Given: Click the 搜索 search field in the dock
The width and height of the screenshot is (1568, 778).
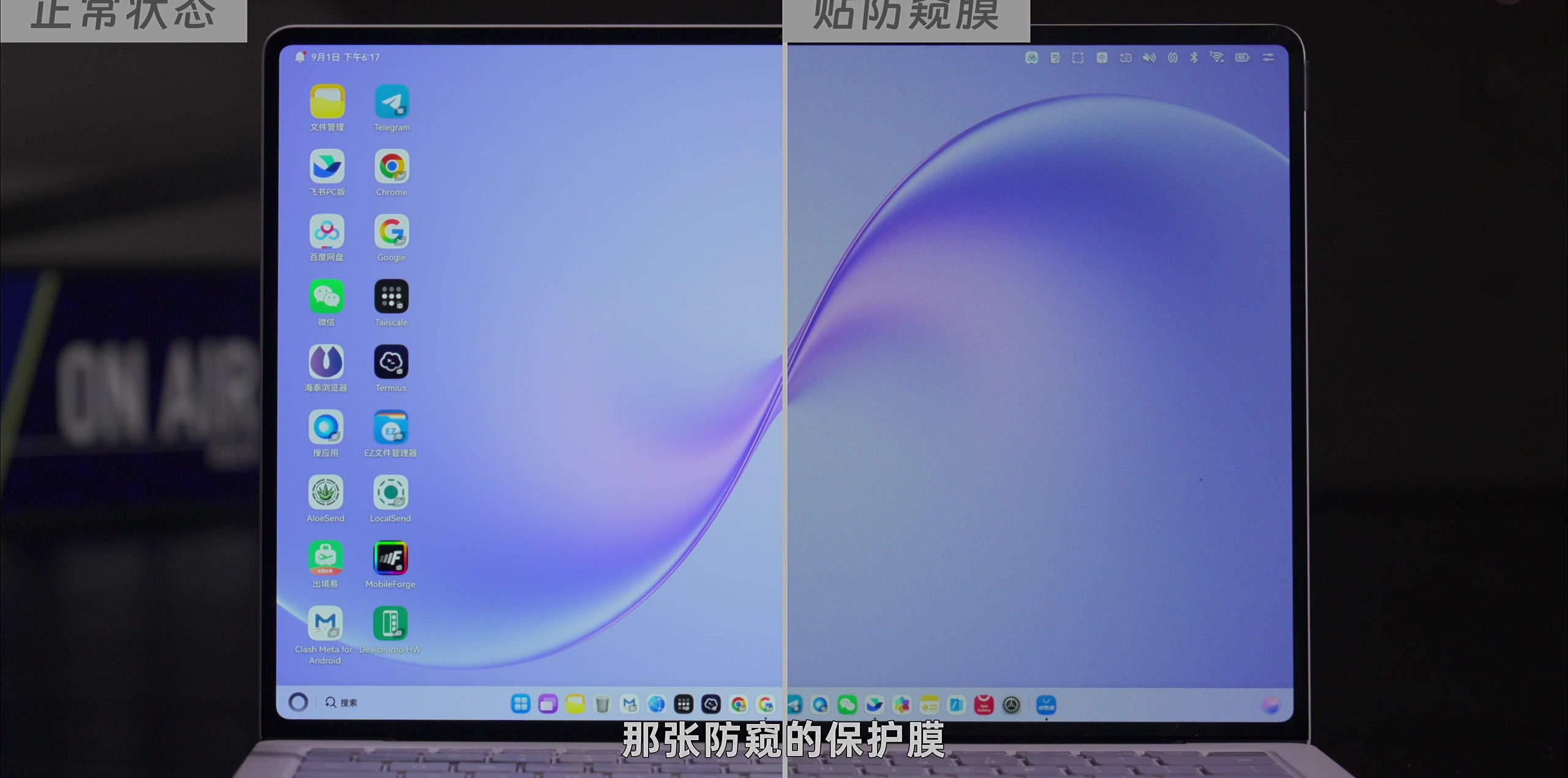Looking at the screenshot, I should coord(342,703).
